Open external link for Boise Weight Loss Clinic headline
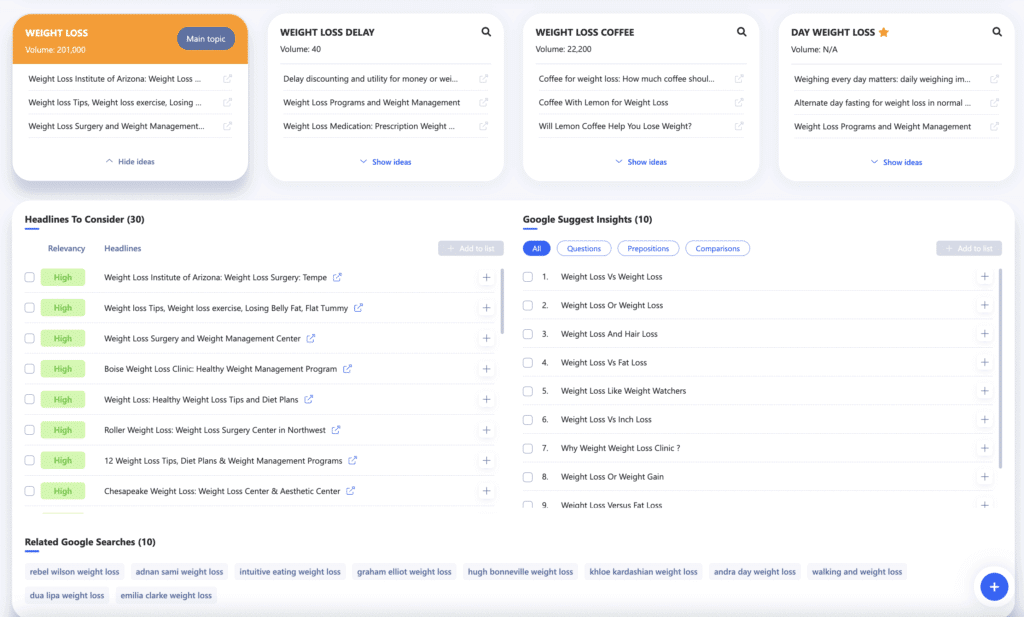The image size is (1024, 617). pyautogui.click(x=348, y=369)
